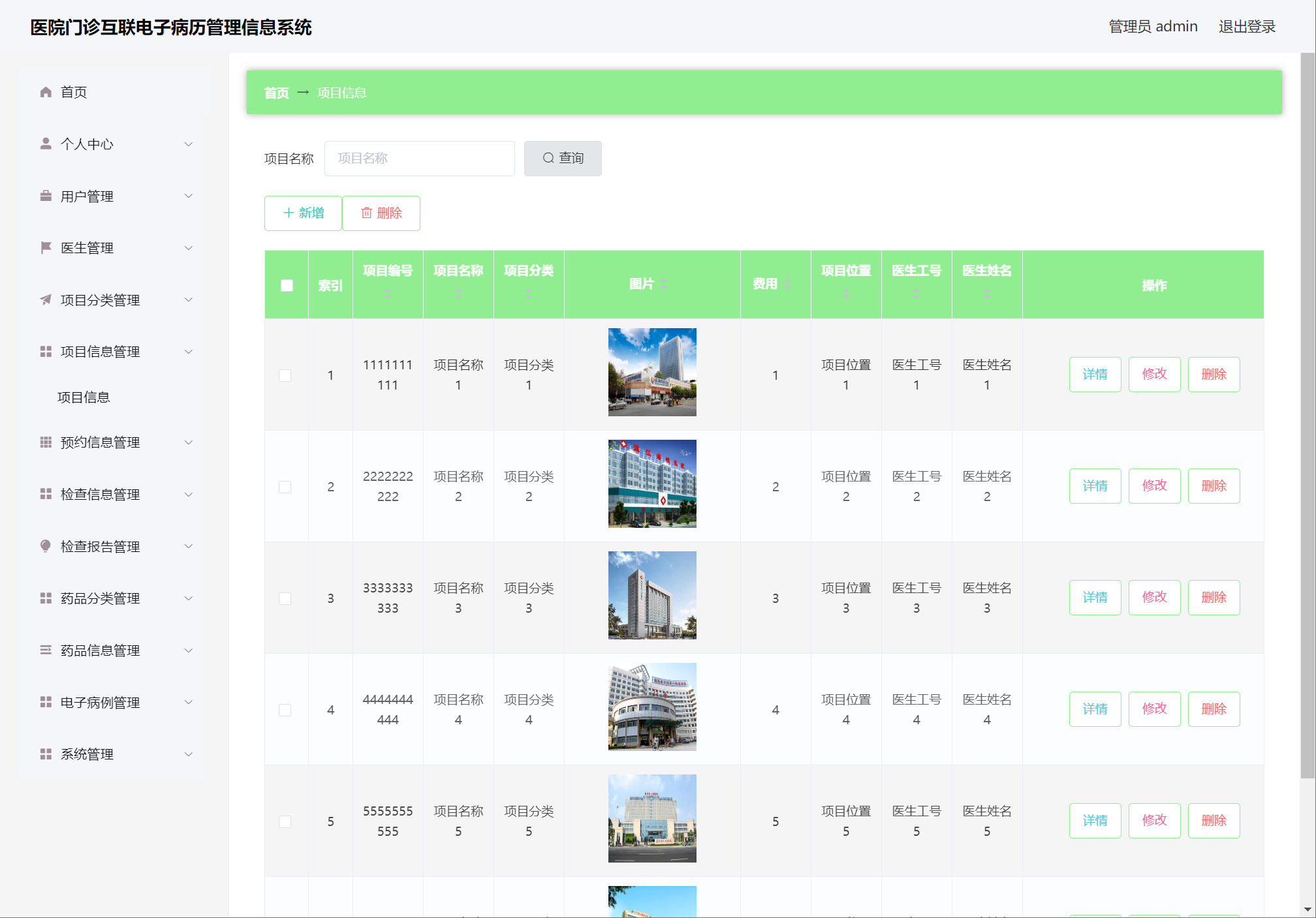This screenshot has height=918, width=1316.
Task: Click the paper plane icon for 项目分类管理
Action: [x=46, y=299]
